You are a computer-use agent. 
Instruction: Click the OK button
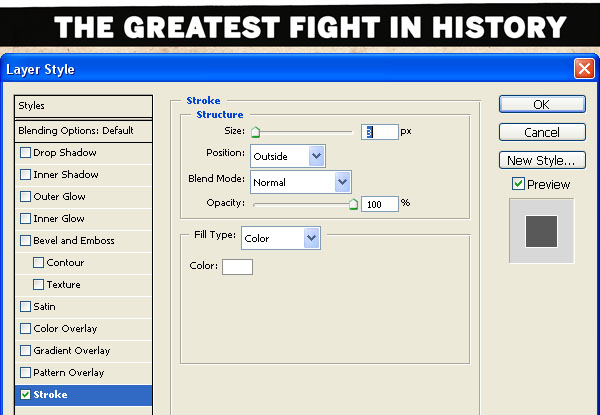tap(541, 104)
